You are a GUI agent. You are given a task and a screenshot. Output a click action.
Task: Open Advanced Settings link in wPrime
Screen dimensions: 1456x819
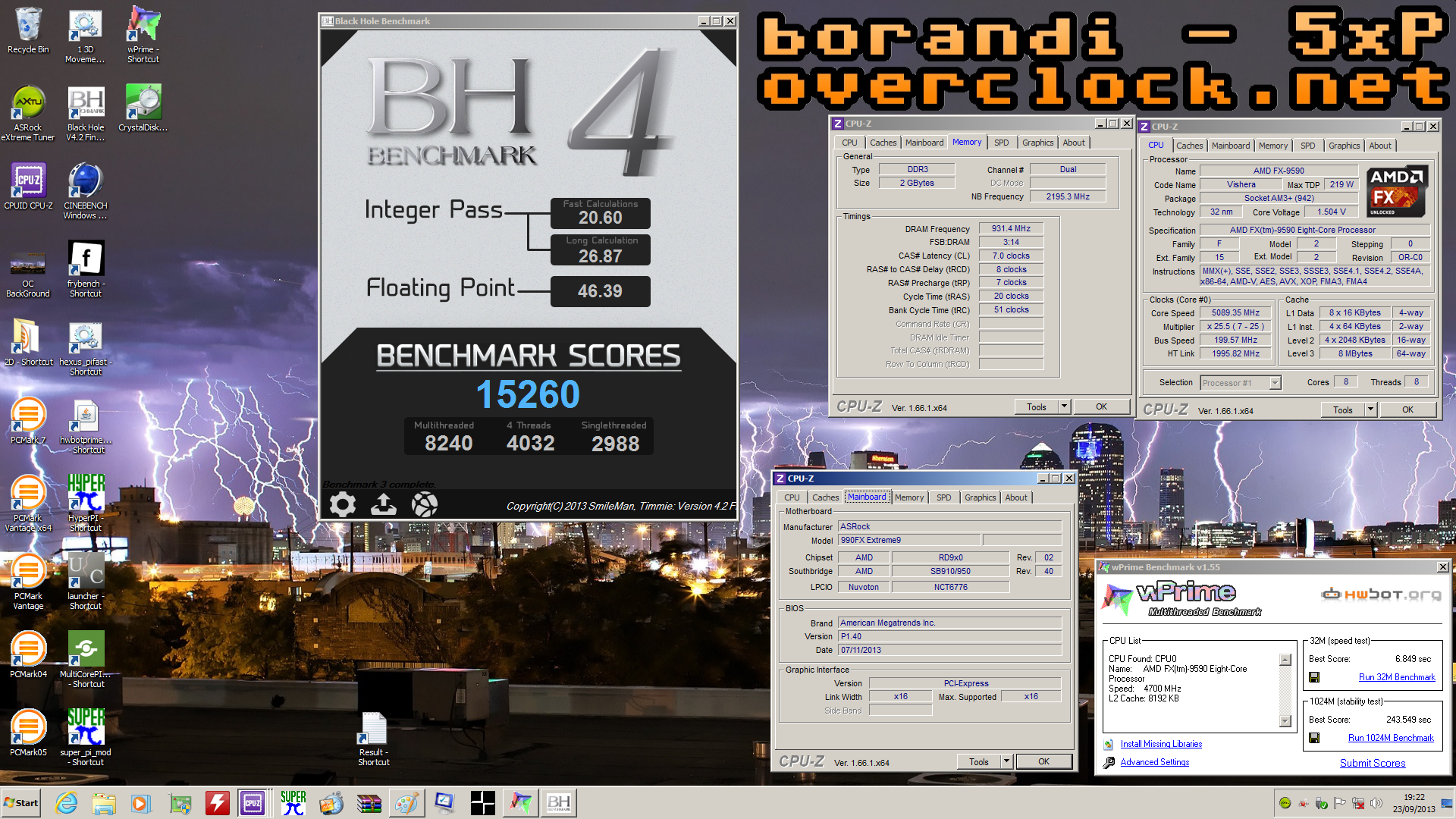pyautogui.click(x=1154, y=762)
